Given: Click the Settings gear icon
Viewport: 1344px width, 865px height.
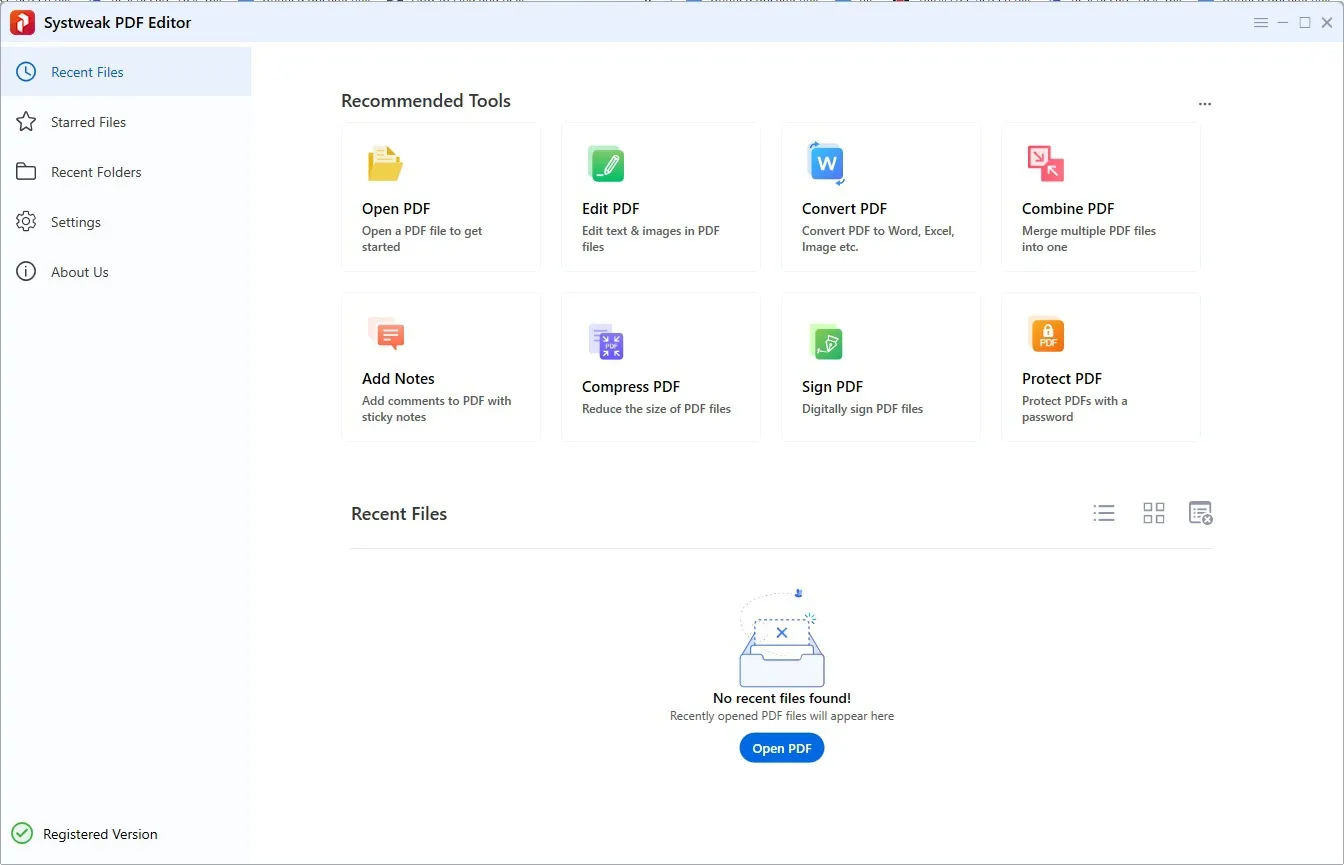Looking at the screenshot, I should point(26,222).
